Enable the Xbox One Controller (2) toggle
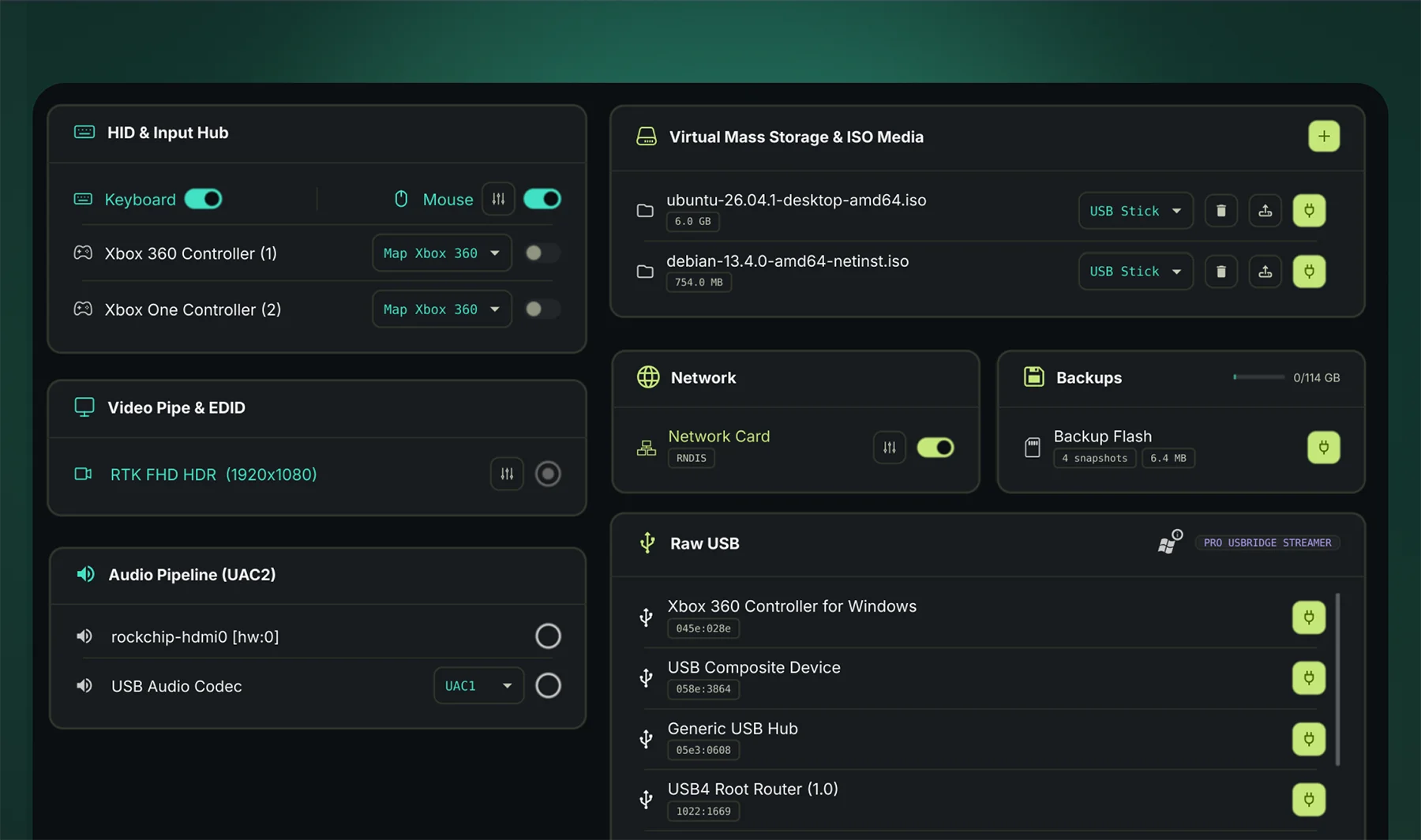 tap(542, 309)
